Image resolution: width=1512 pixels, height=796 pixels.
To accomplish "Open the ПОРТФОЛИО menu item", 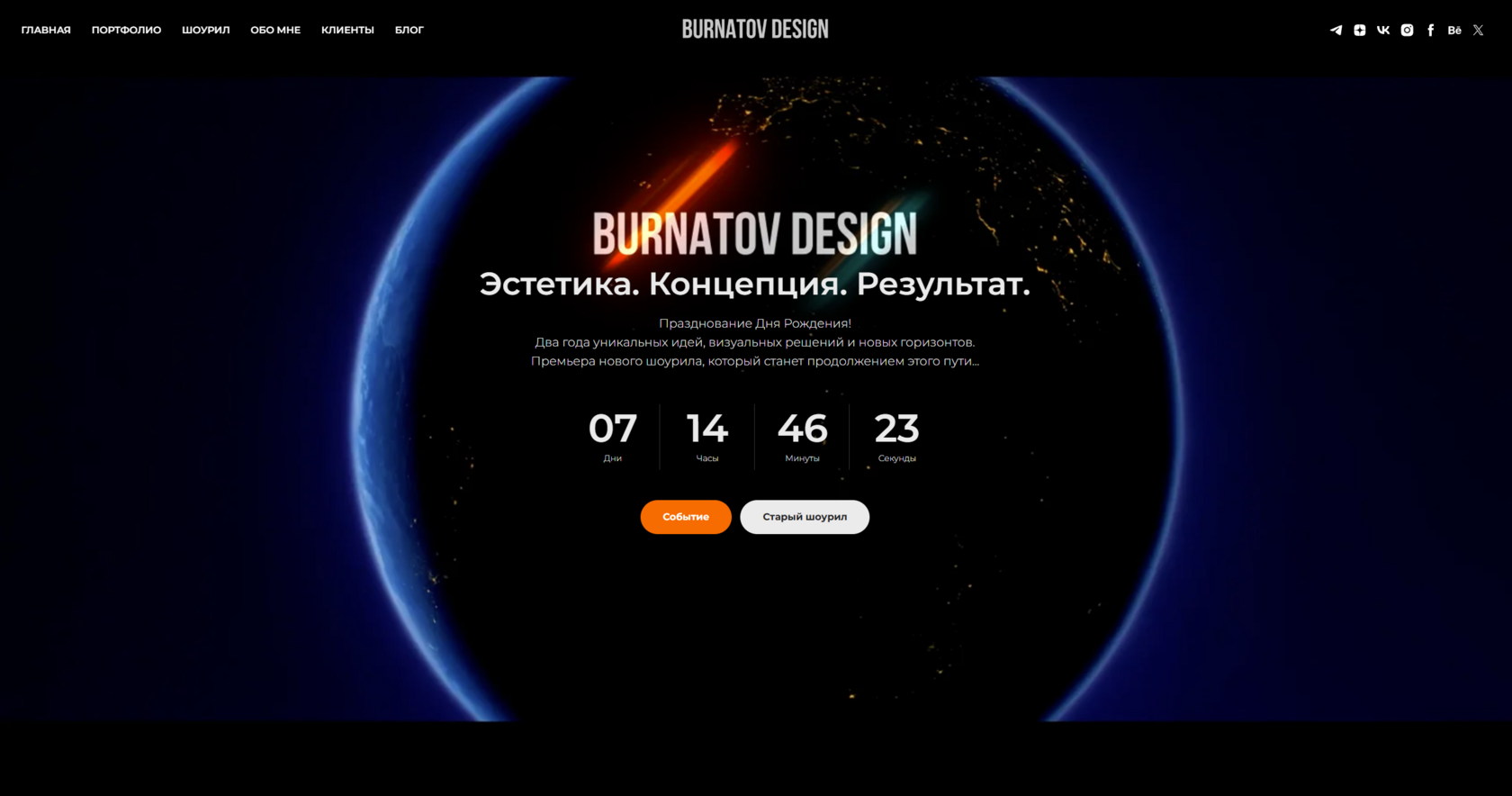I will (126, 30).
